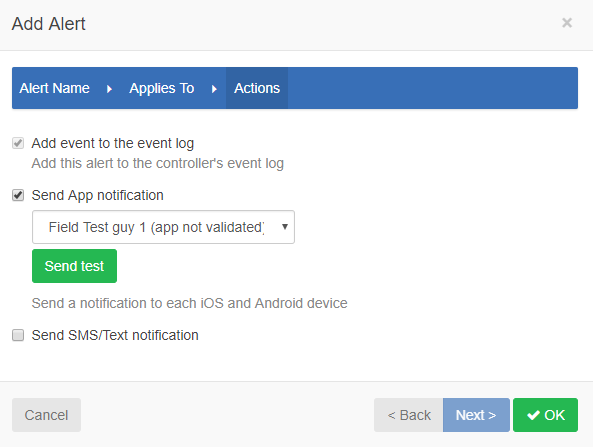This screenshot has width=593, height=447.
Task: Close the Add Alert dialog with X
Action: (567, 23)
